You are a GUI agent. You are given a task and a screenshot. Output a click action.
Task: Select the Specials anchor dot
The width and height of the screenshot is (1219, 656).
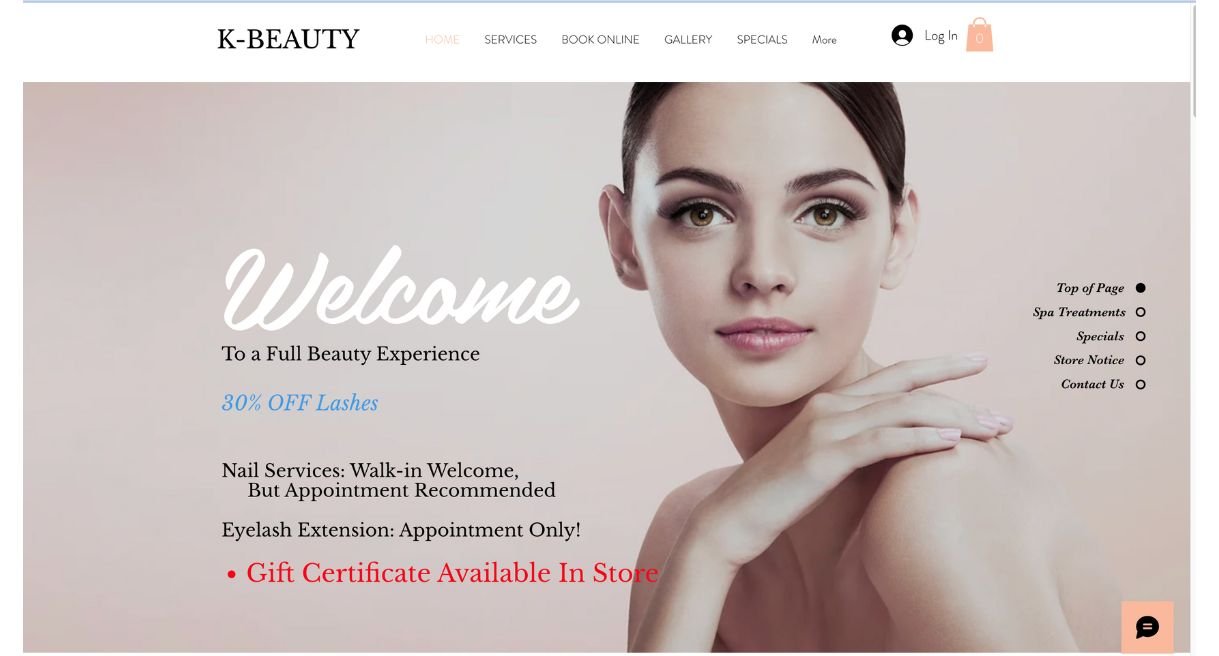(x=1140, y=336)
